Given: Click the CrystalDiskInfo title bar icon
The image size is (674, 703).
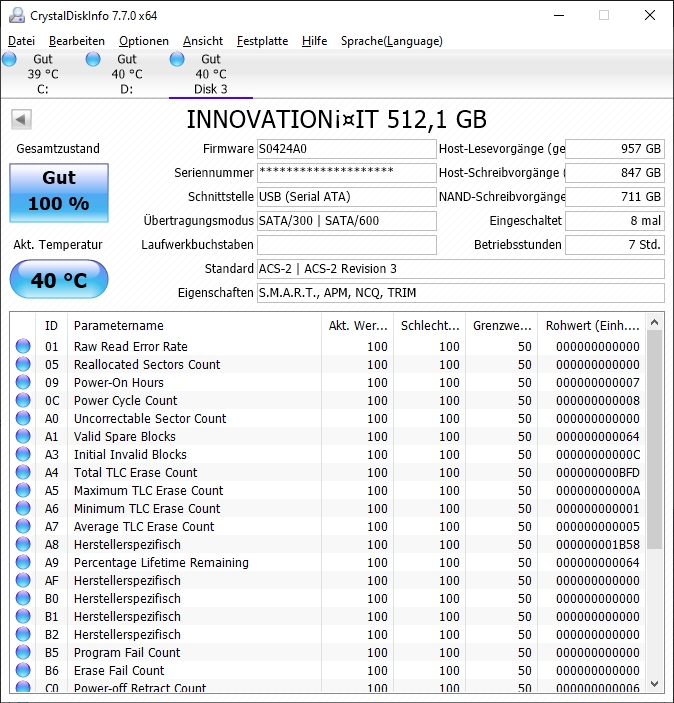Looking at the screenshot, I should (17, 16).
